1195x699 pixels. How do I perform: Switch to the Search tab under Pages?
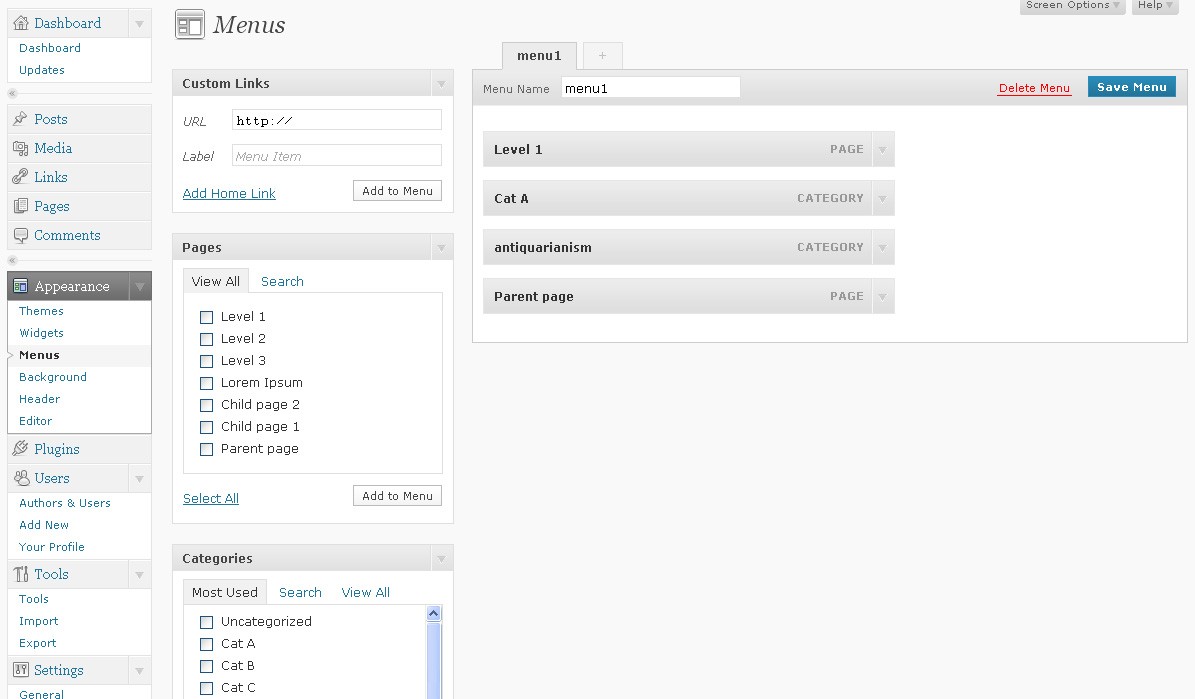coord(281,281)
